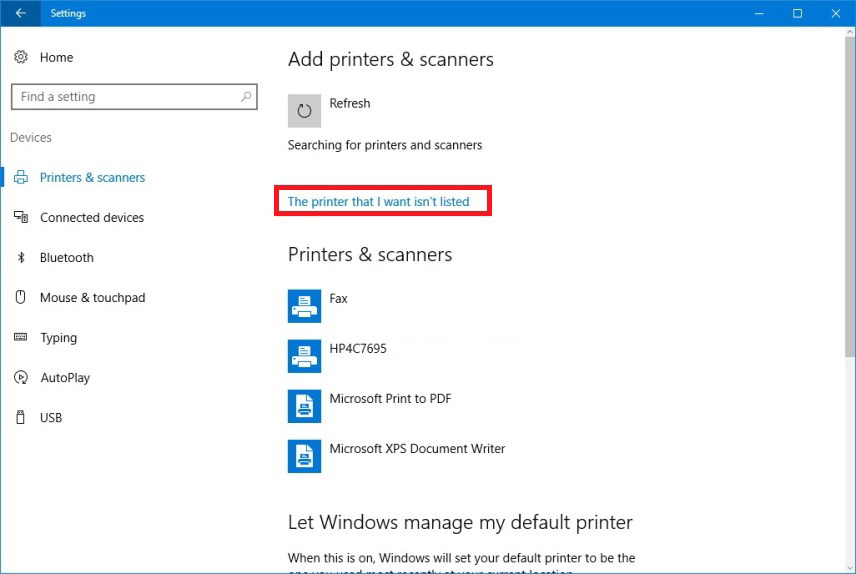The height and width of the screenshot is (574, 856).
Task: Click the Mouse & touchpad icon
Action: click(x=21, y=297)
